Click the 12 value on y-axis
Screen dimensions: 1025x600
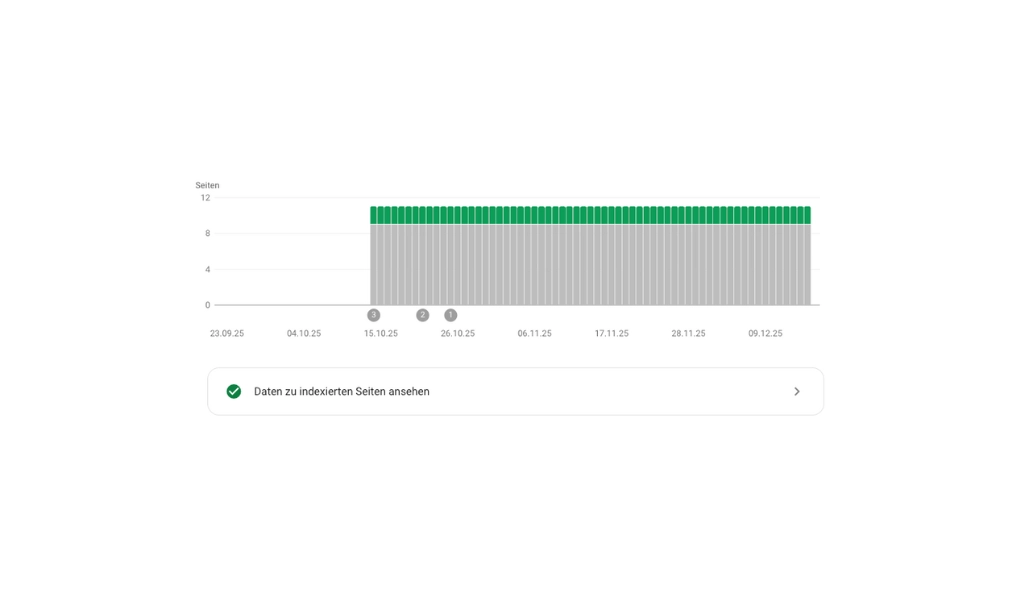pos(205,198)
